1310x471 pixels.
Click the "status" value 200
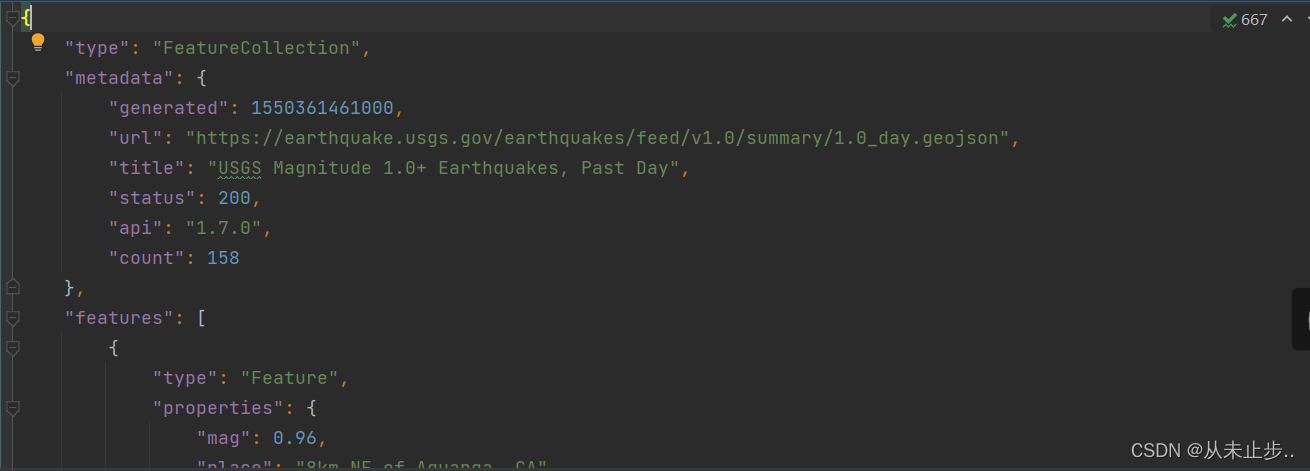point(234,198)
